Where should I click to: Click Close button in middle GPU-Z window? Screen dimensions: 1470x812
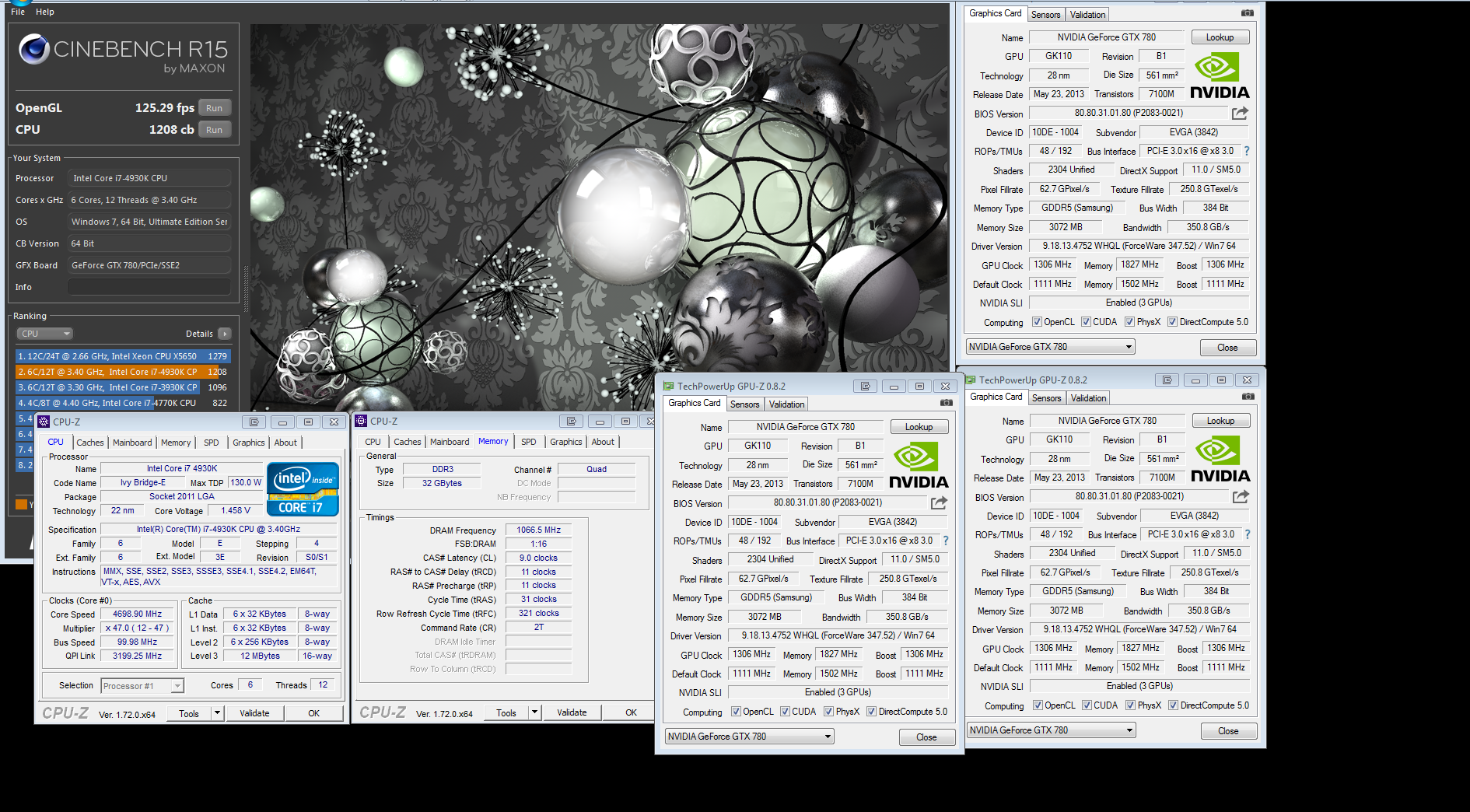pos(926,737)
